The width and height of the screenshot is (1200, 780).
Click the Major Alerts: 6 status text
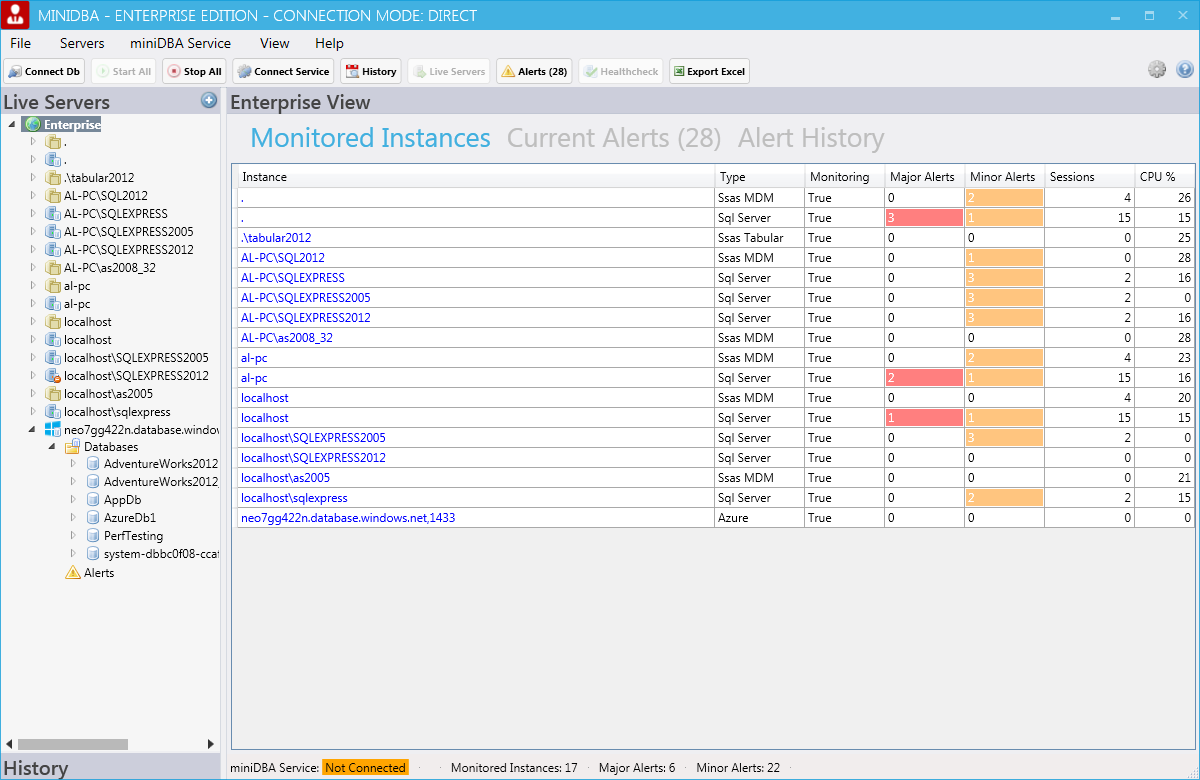pos(637,768)
